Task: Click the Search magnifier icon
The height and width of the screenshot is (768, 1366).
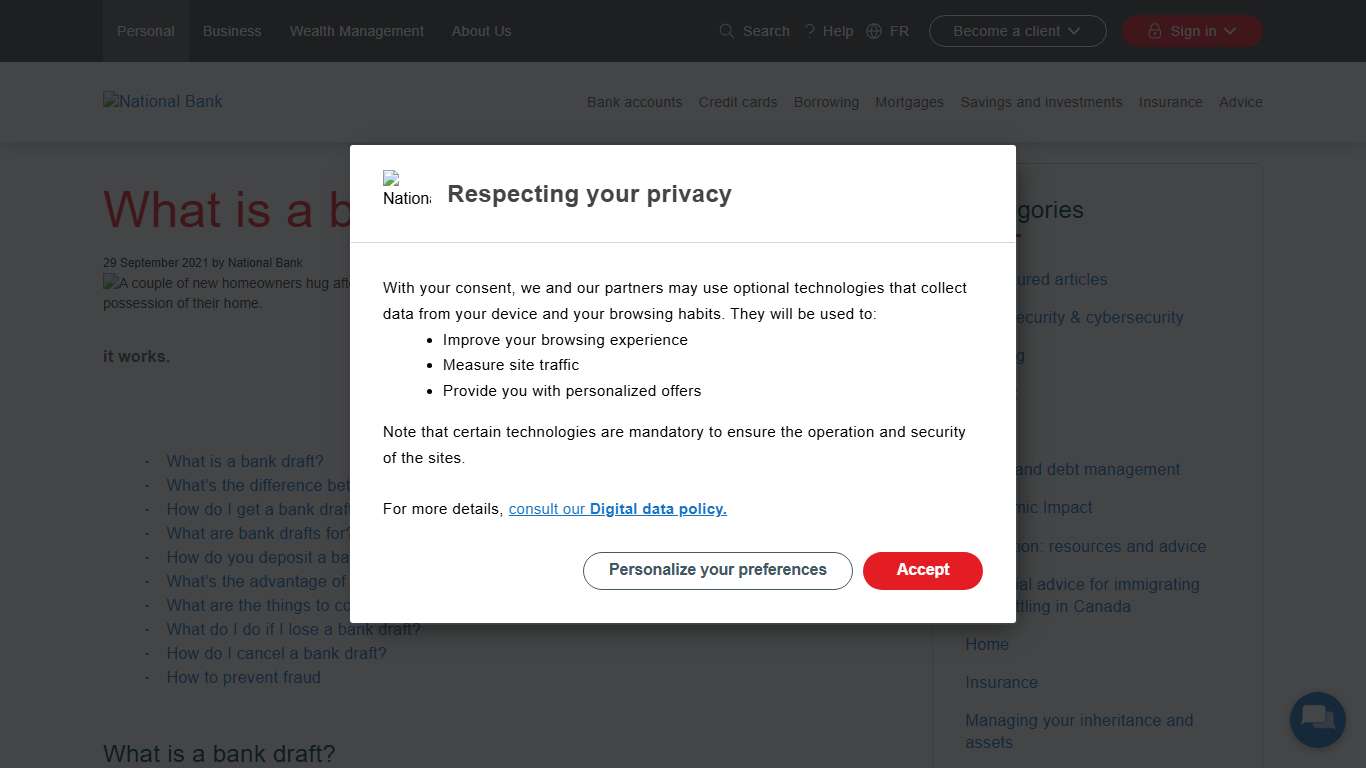Action: 727,31
